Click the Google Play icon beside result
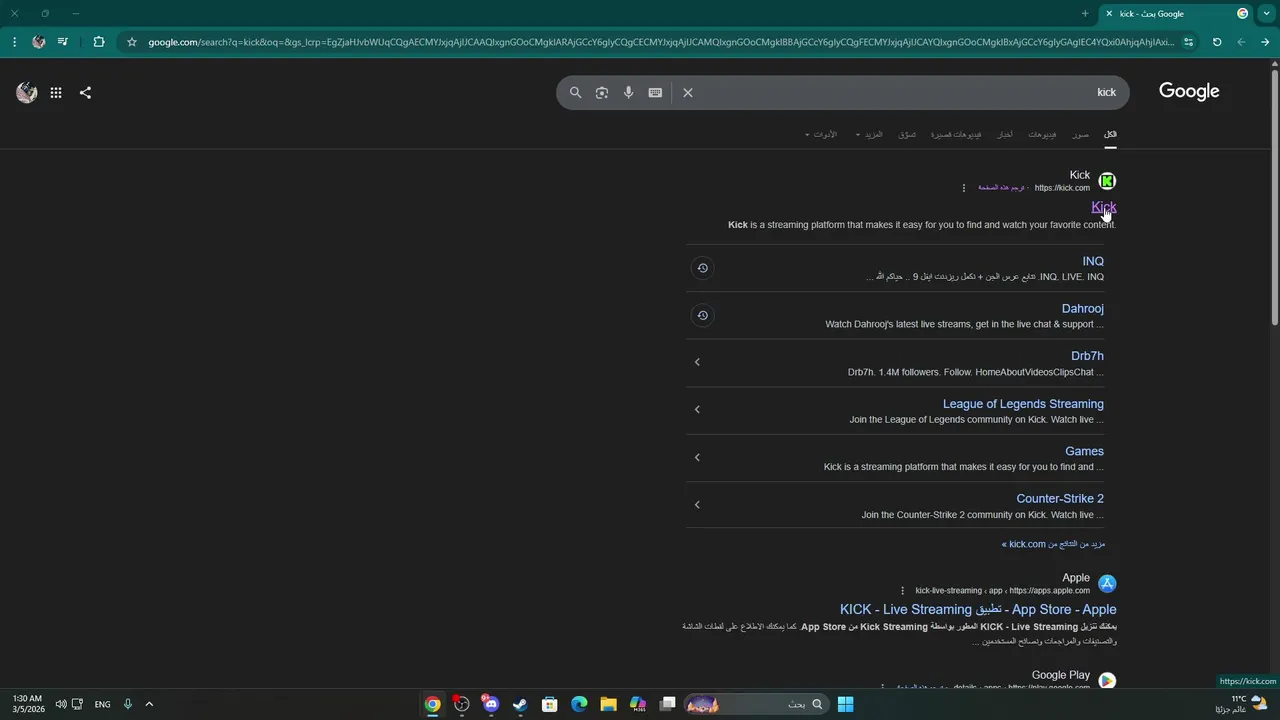The height and width of the screenshot is (720, 1280). pos(1107,681)
